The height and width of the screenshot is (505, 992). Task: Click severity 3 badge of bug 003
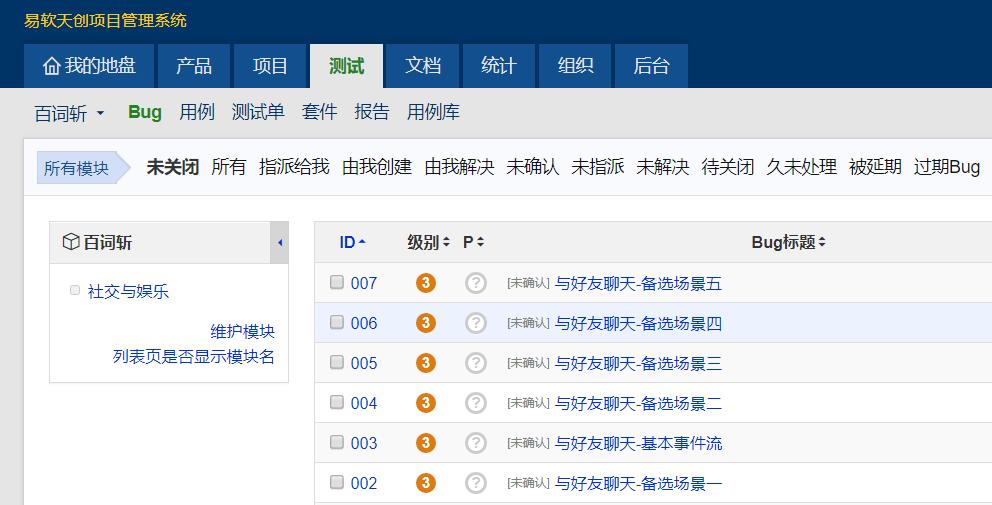click(426, 442)
